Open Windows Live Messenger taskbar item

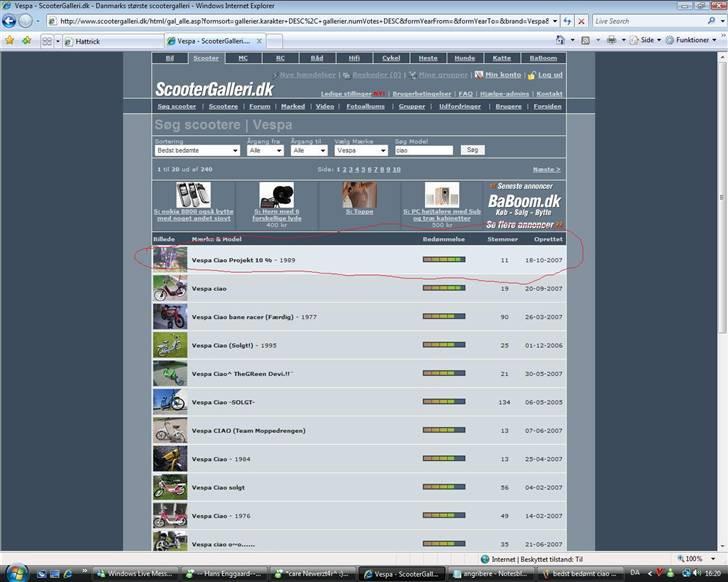(135, 574)
